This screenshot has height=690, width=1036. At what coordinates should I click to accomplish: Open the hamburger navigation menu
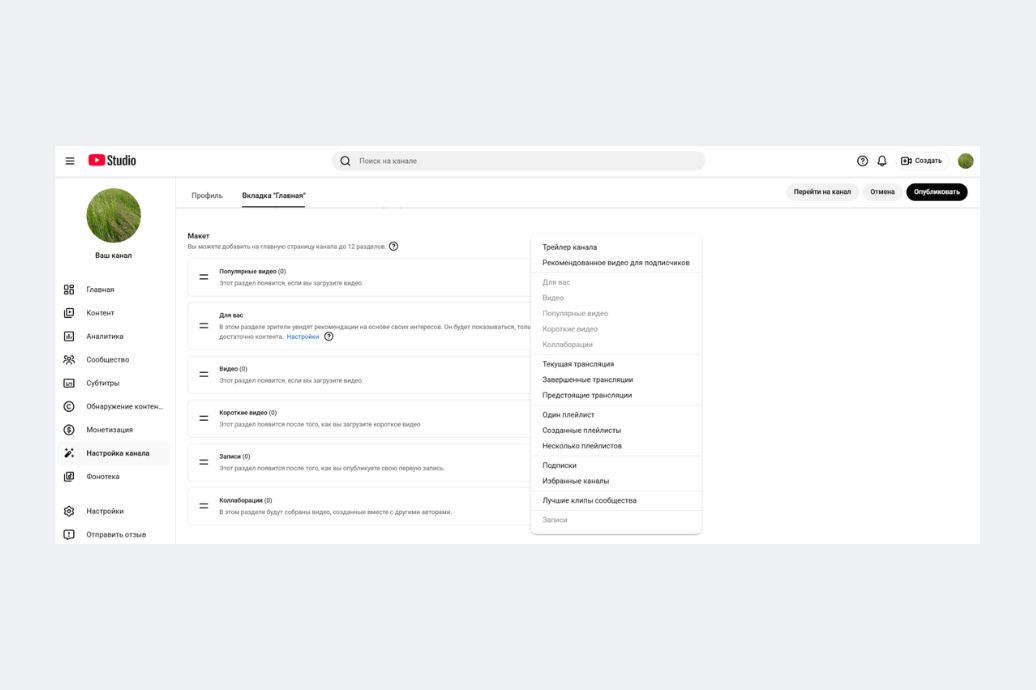click(x=70, y=161)
